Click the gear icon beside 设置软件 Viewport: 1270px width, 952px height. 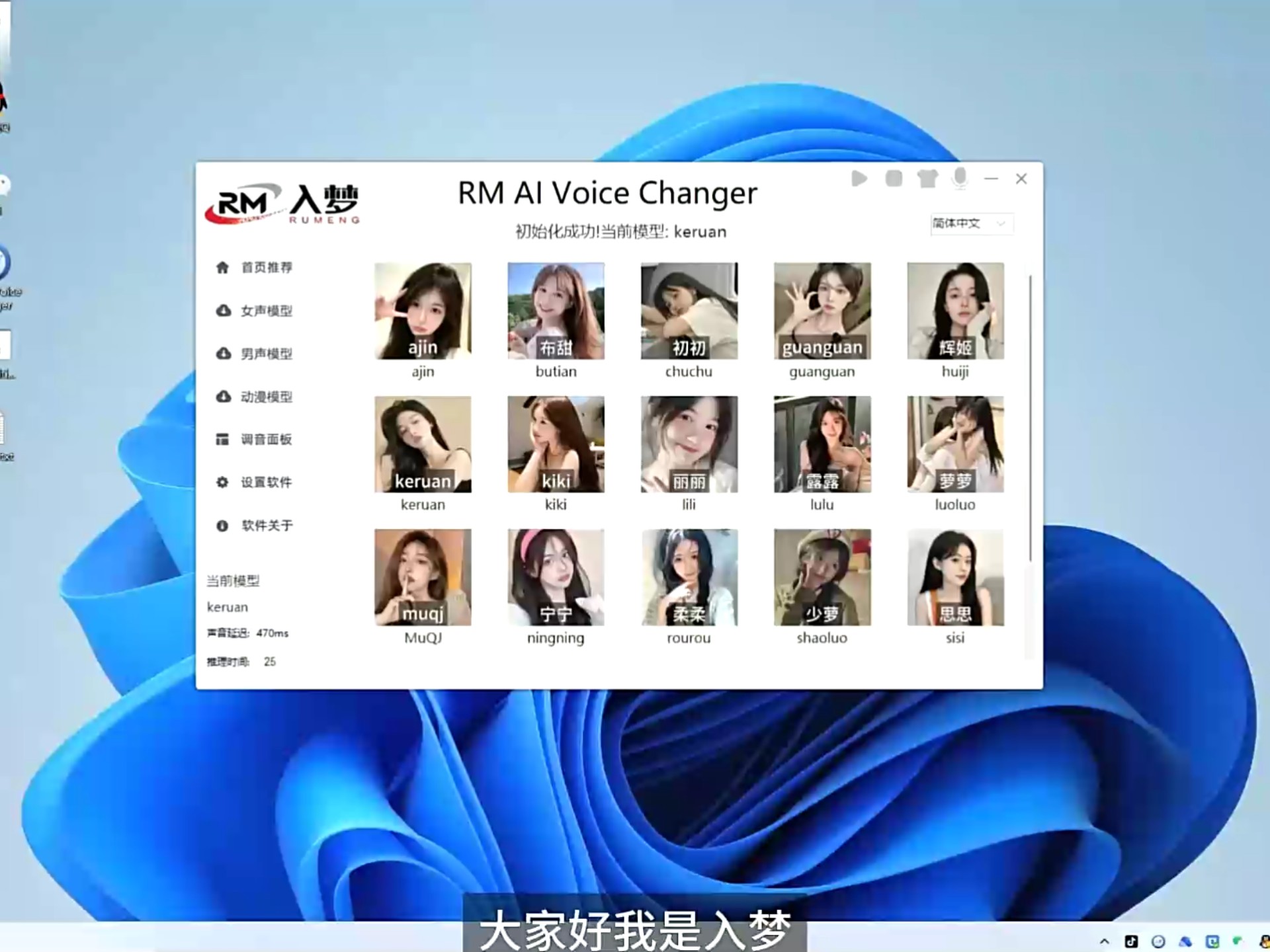pyautogui.click(x=222, y=483)
